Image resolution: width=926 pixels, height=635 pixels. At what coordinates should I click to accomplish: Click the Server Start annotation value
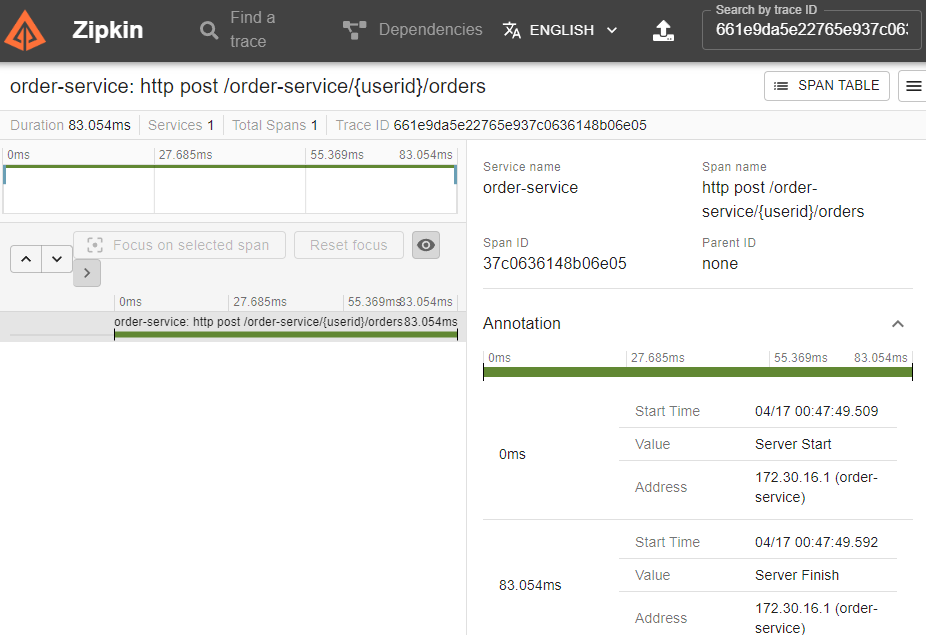pos(793,444)
